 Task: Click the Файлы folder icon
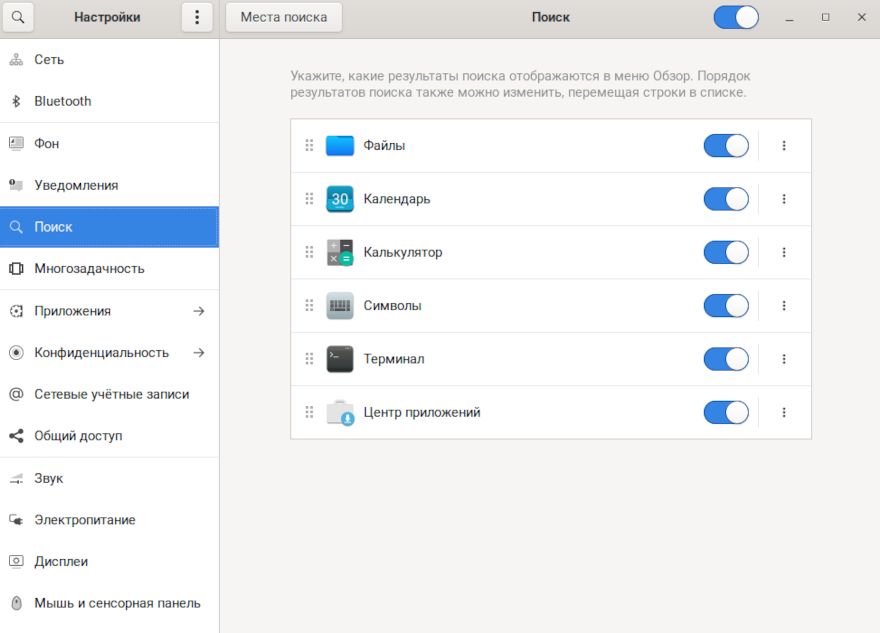pyautogui.click(x=340, y=146)
